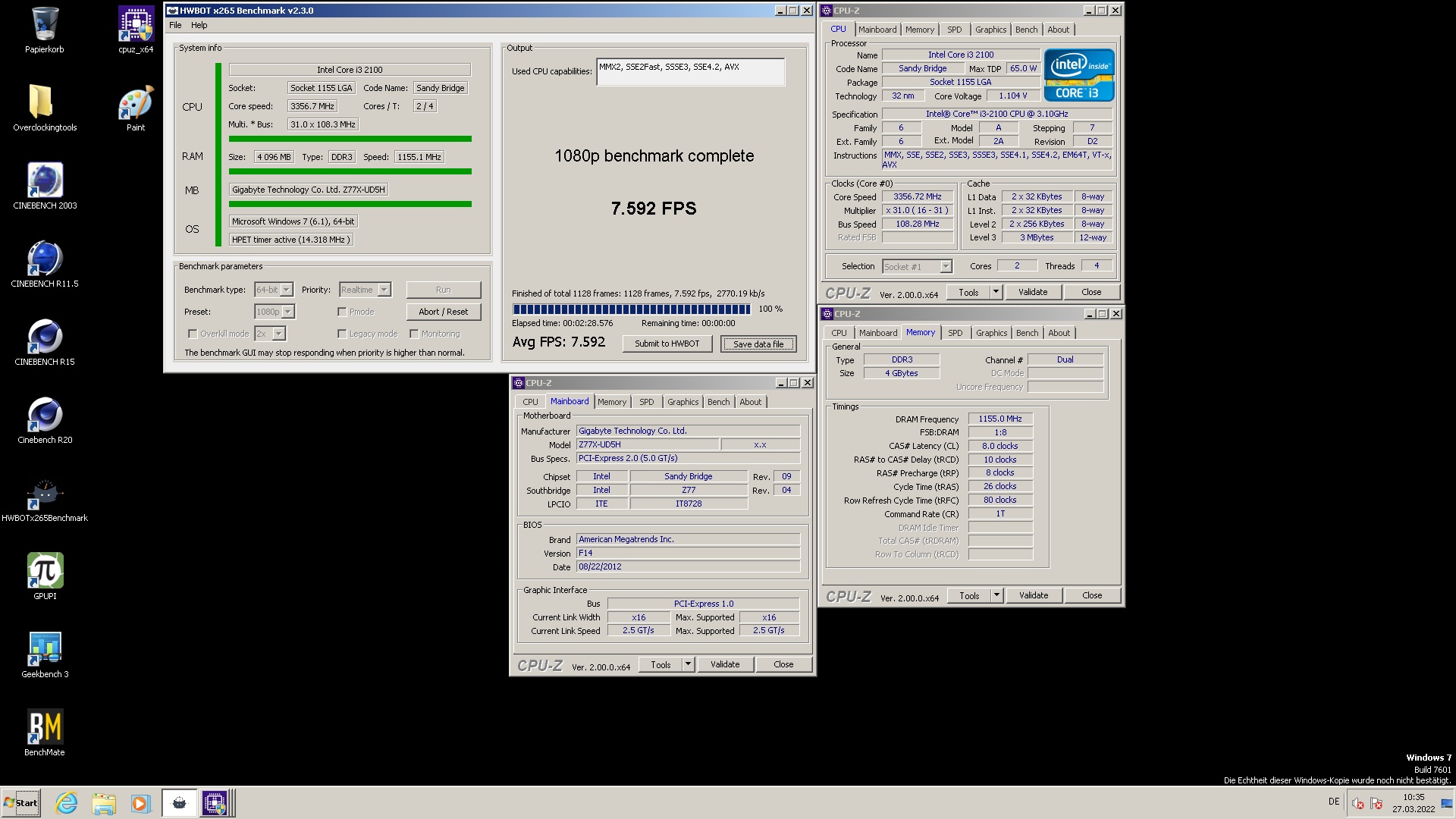
Task: Click Save data file button
Action: point(758,344)
